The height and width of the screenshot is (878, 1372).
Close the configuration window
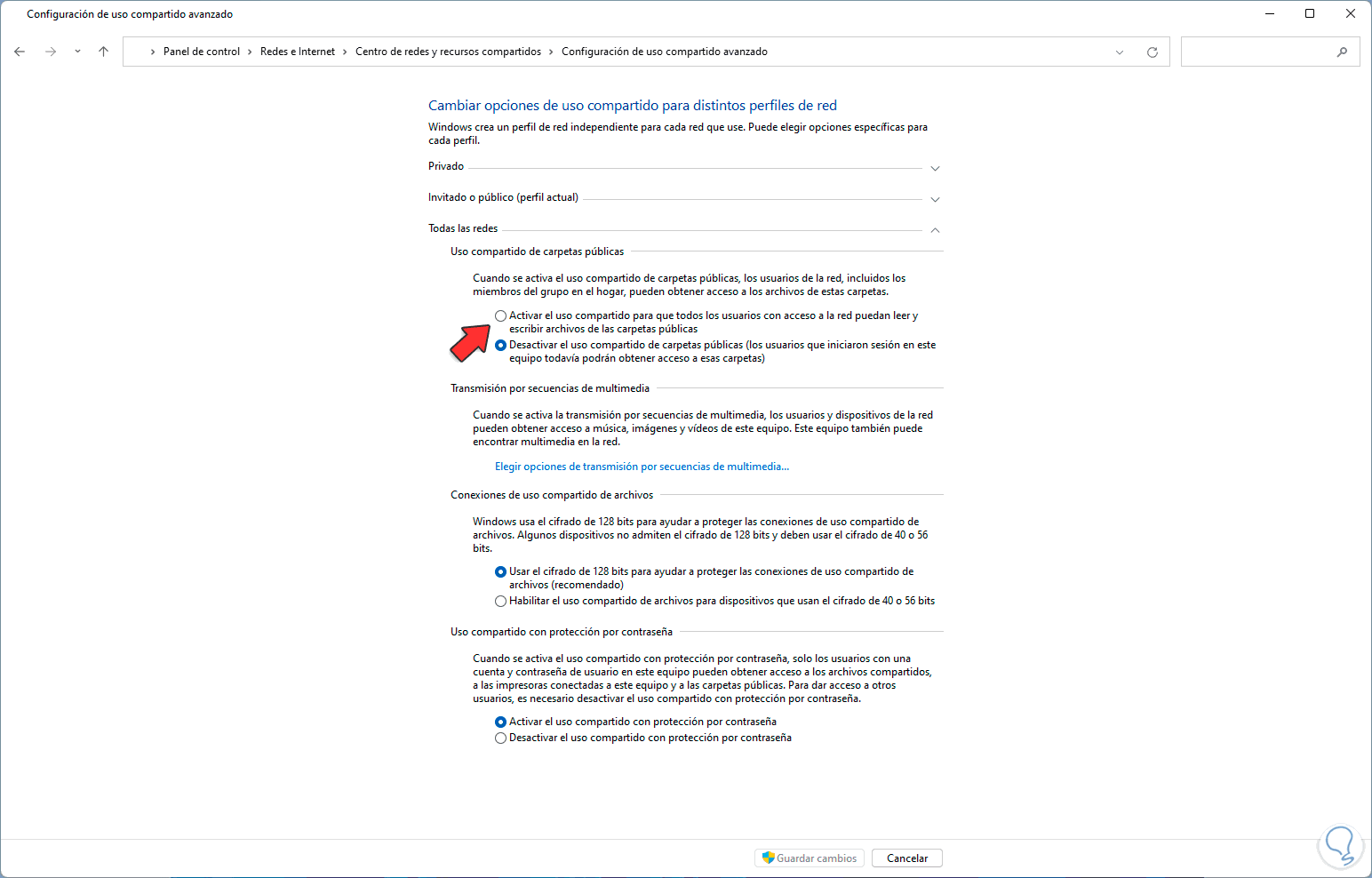point(1351,13)
